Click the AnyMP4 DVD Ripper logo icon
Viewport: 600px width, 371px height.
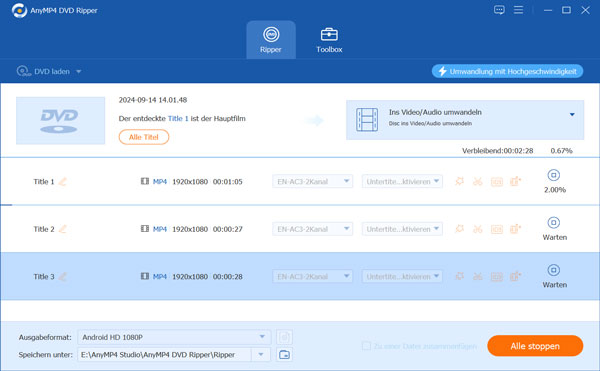tap(19, 10)
